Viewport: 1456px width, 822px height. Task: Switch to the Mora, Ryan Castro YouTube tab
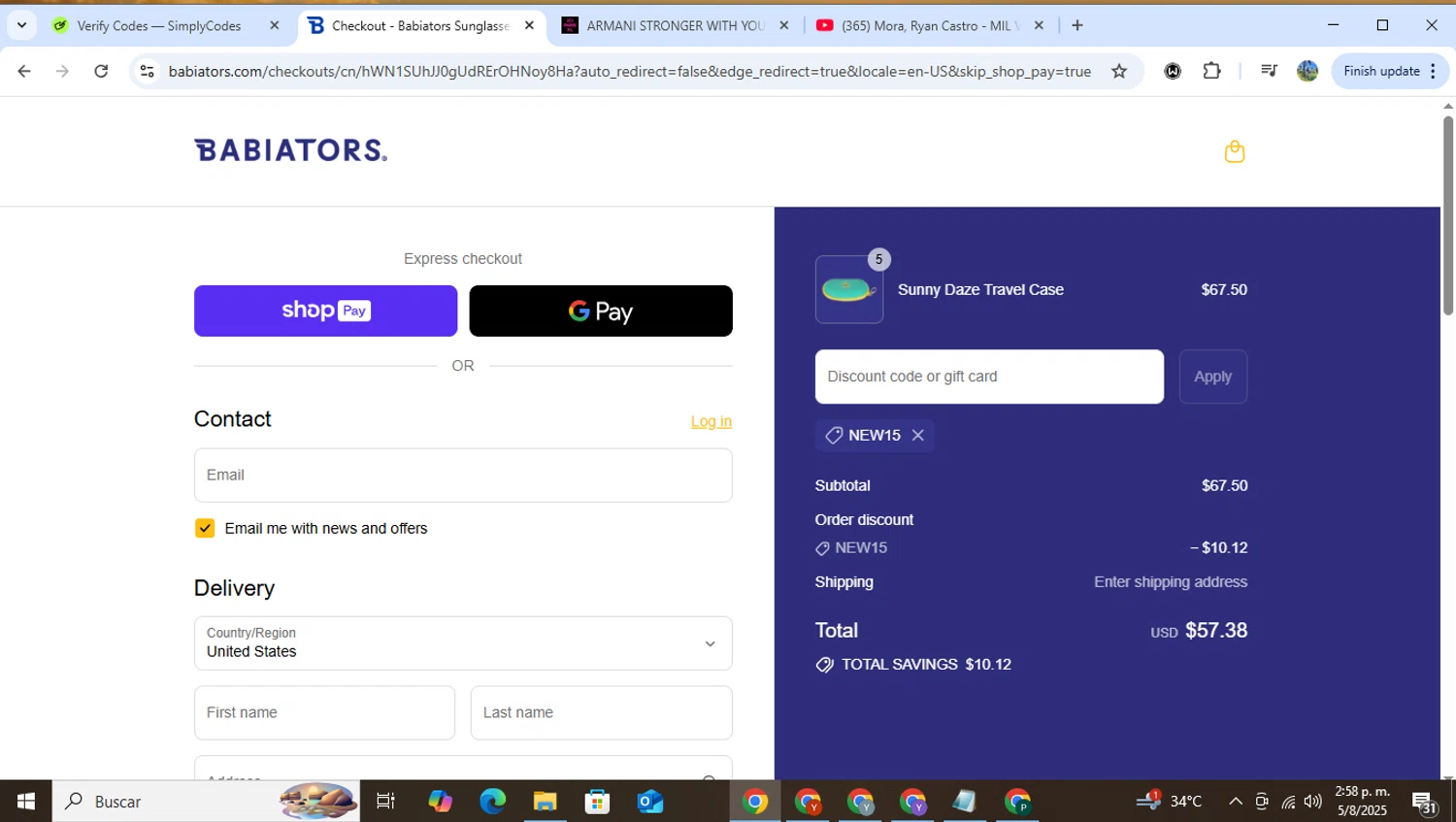[x=930, y=26]
